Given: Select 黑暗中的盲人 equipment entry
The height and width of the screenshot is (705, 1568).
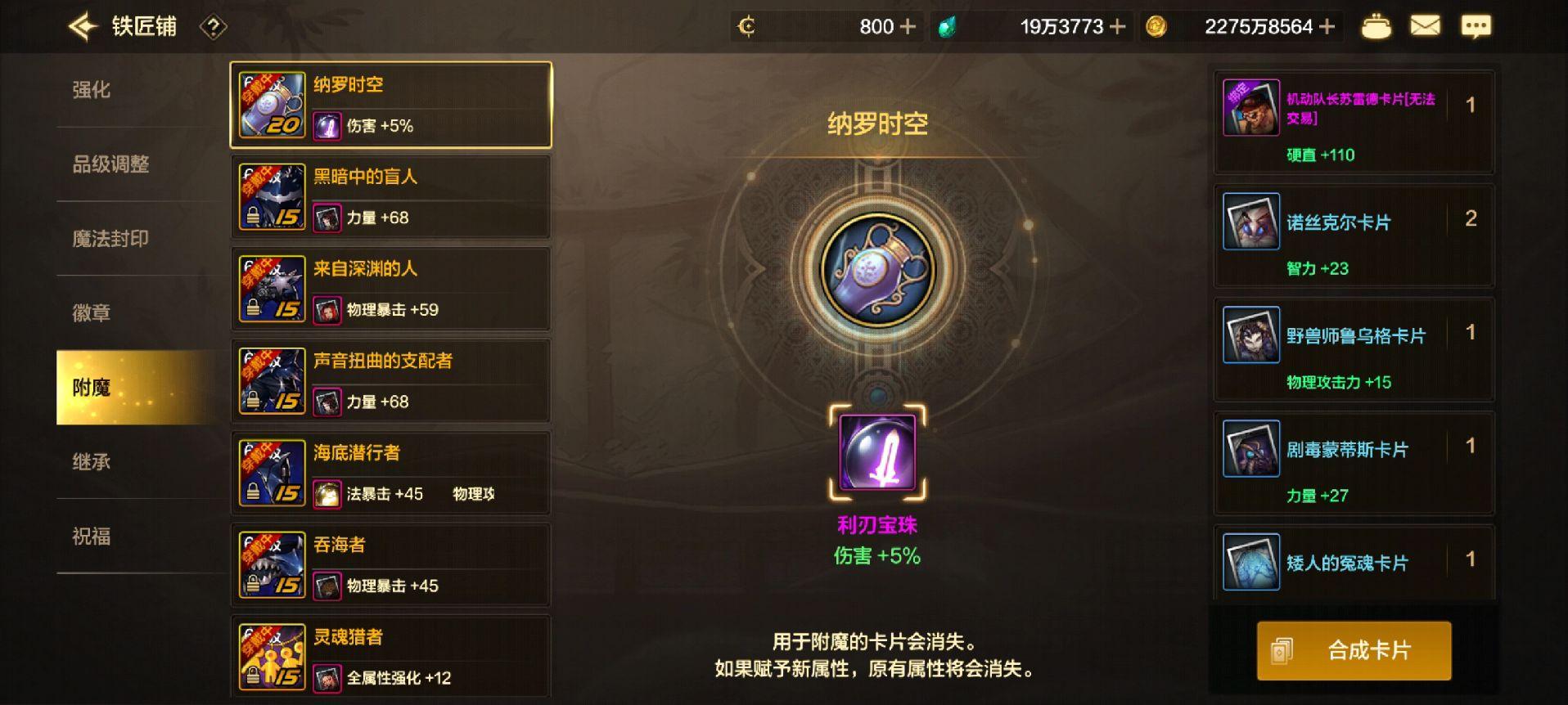Looking at the screenshot, I should click(x=391, y=196).
